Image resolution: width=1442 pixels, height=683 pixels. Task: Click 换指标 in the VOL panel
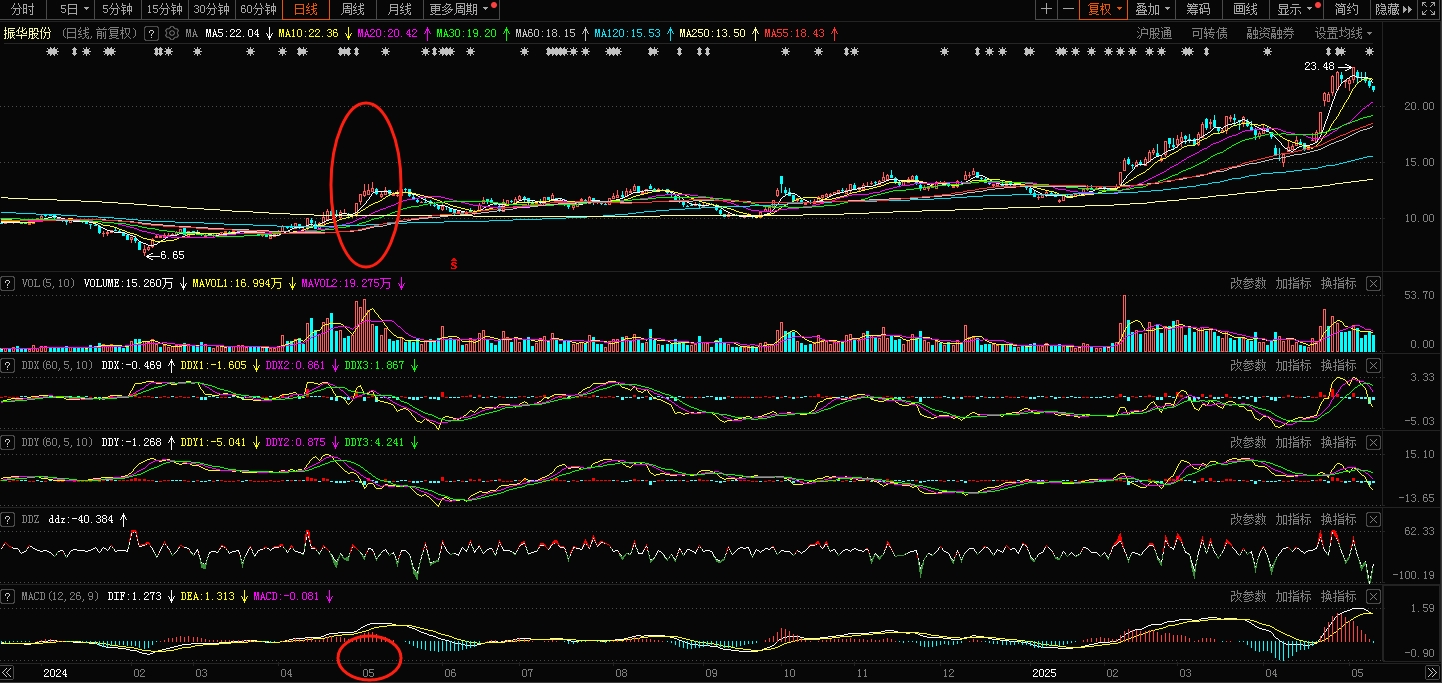pos(1338,284)
